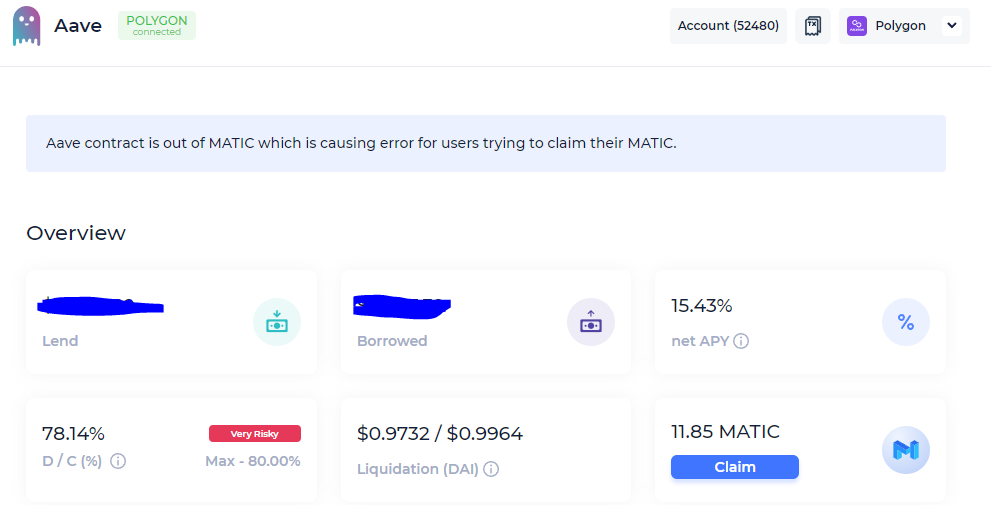Viewport: 991px width, 505px height.
Task: Show D / C (%) info icon
Action: (x=118, y=461)
